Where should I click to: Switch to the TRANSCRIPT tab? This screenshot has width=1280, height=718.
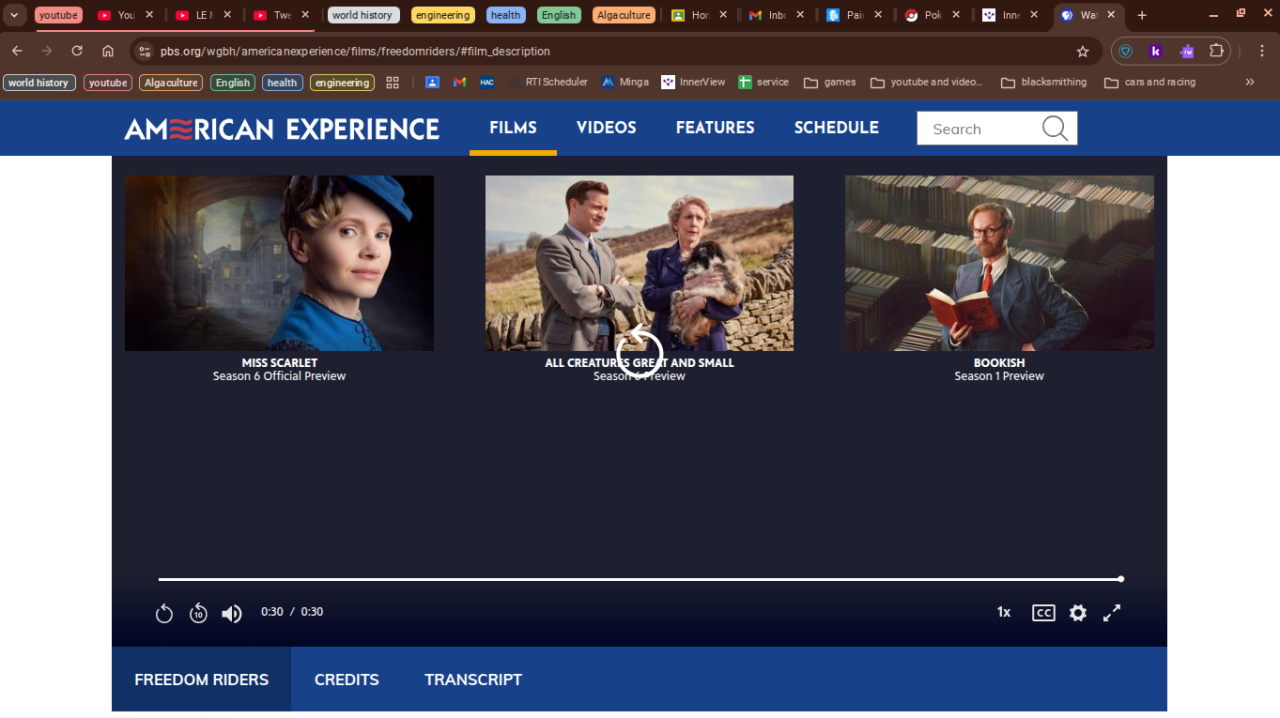point(473,679)
